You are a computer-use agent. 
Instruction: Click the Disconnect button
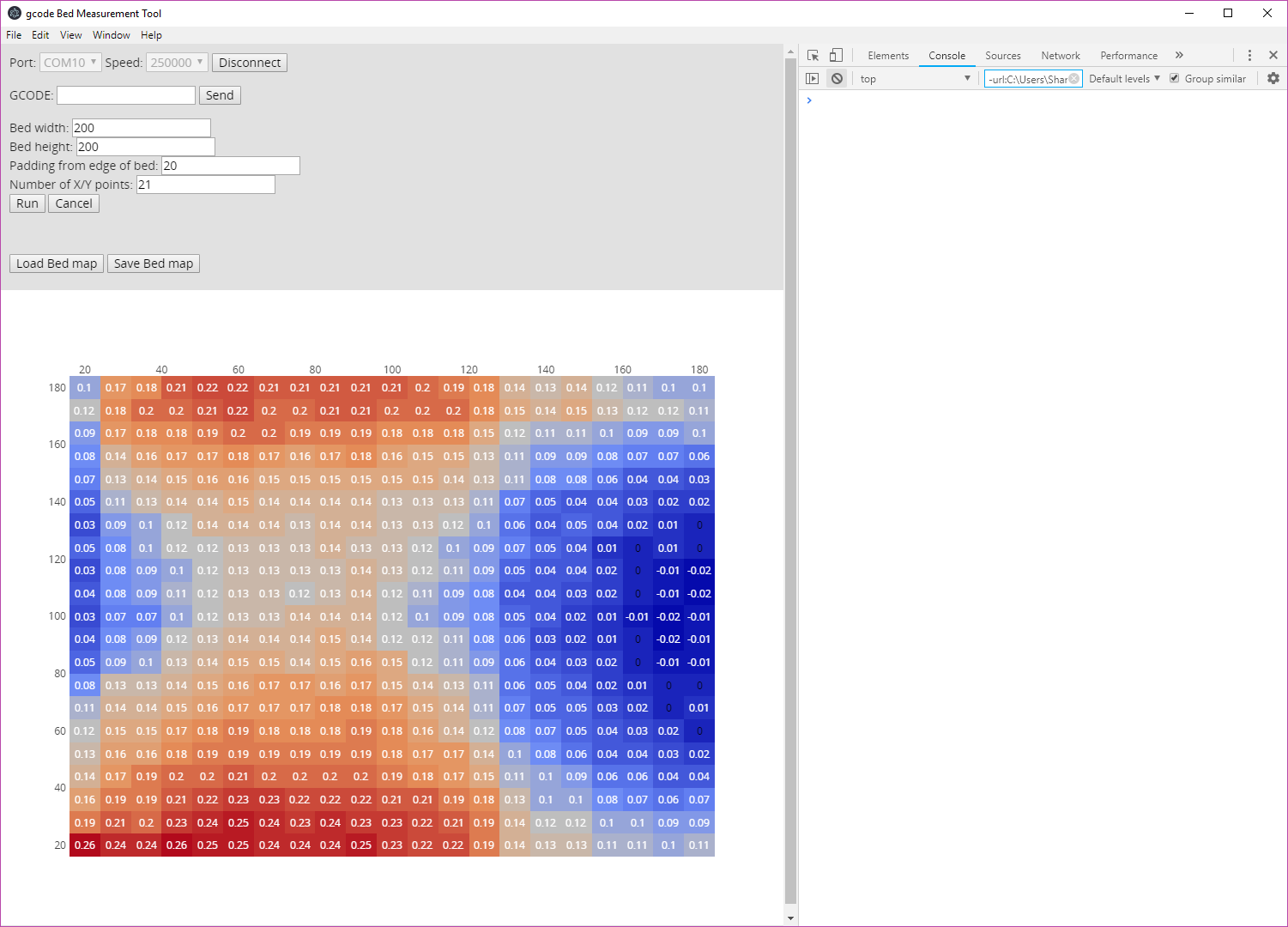point(250,63)
